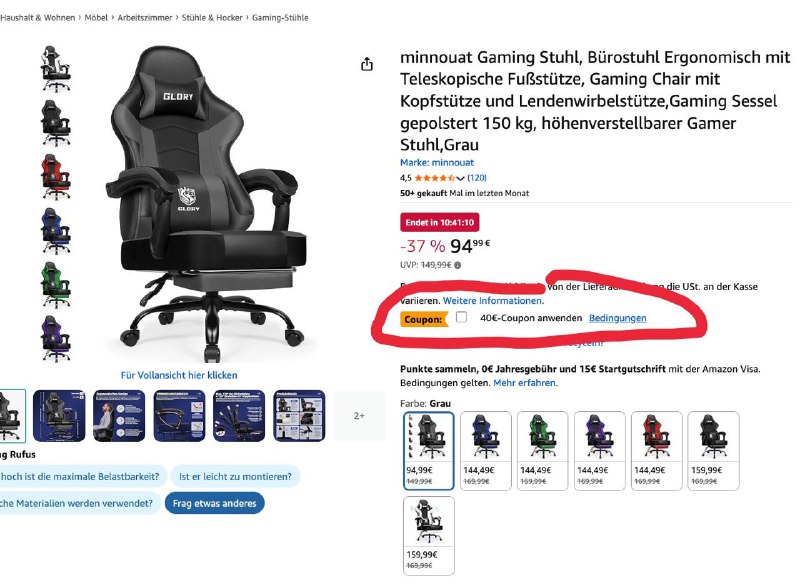Open Marke: minnouat brand link

(x=437, y=163)
